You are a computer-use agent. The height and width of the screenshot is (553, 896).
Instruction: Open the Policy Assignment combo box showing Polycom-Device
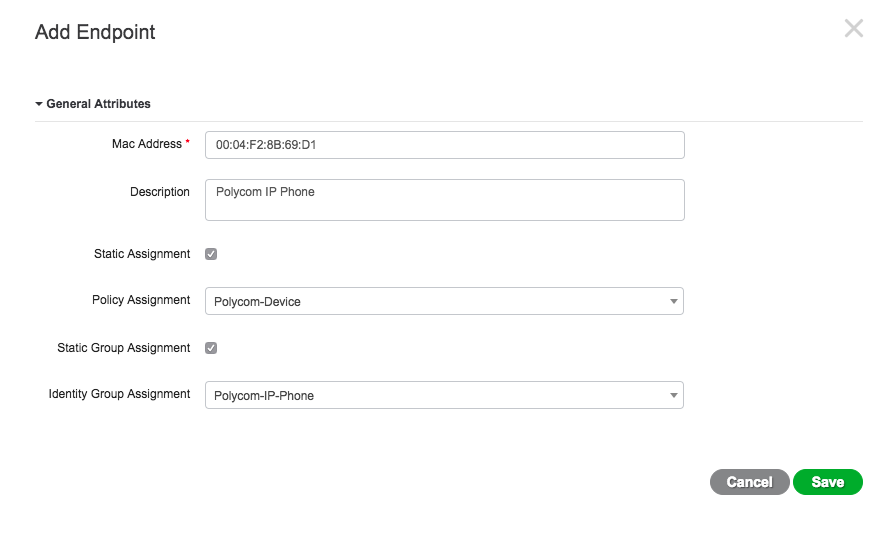[x=434, y=301]
